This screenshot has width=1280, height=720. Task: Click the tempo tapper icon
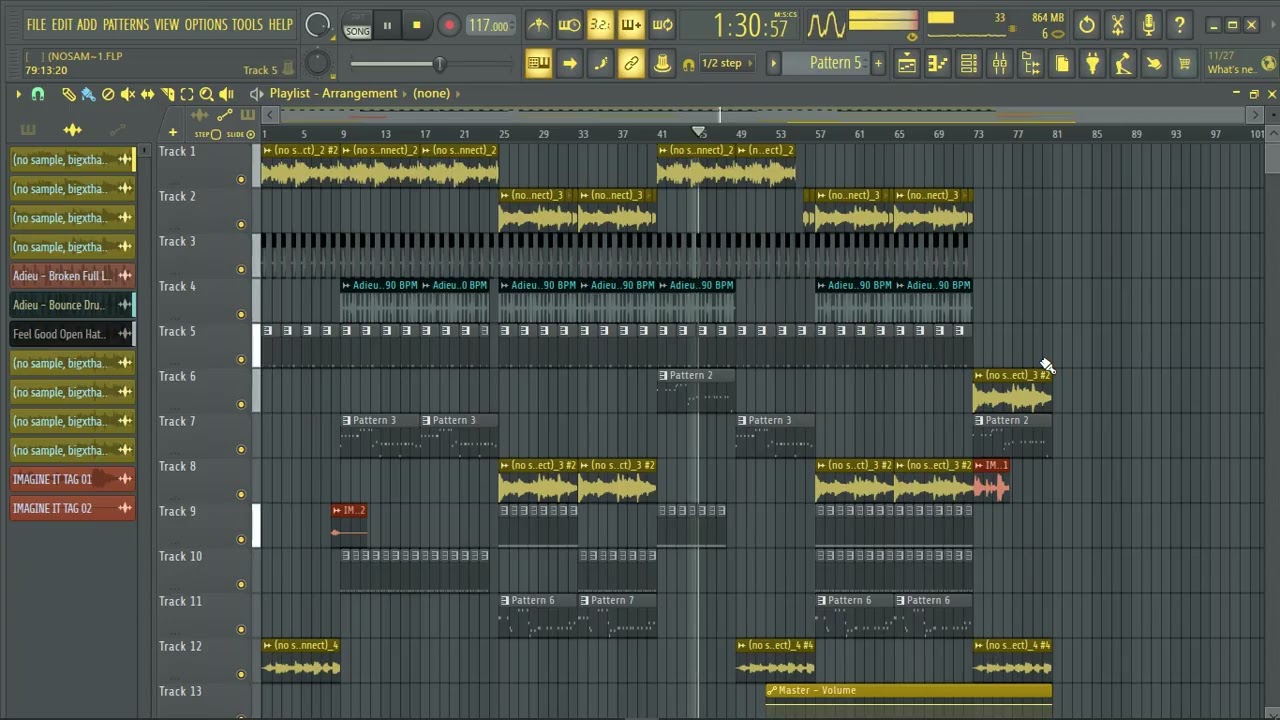click(1123, 64)
